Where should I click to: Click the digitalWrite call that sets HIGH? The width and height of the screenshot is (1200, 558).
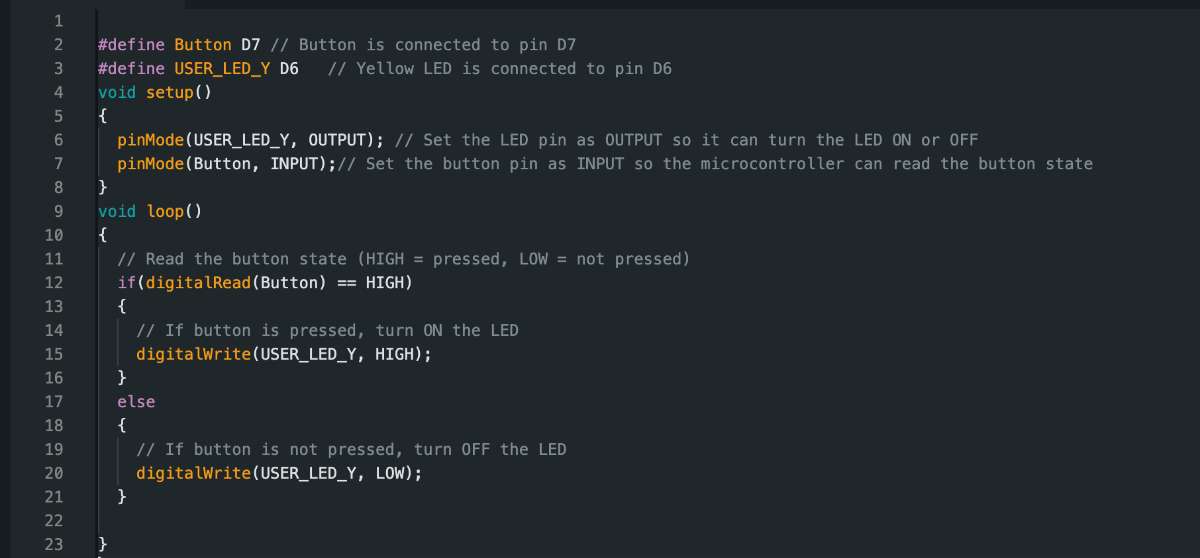pyautogui.click(x=193, y=354)
